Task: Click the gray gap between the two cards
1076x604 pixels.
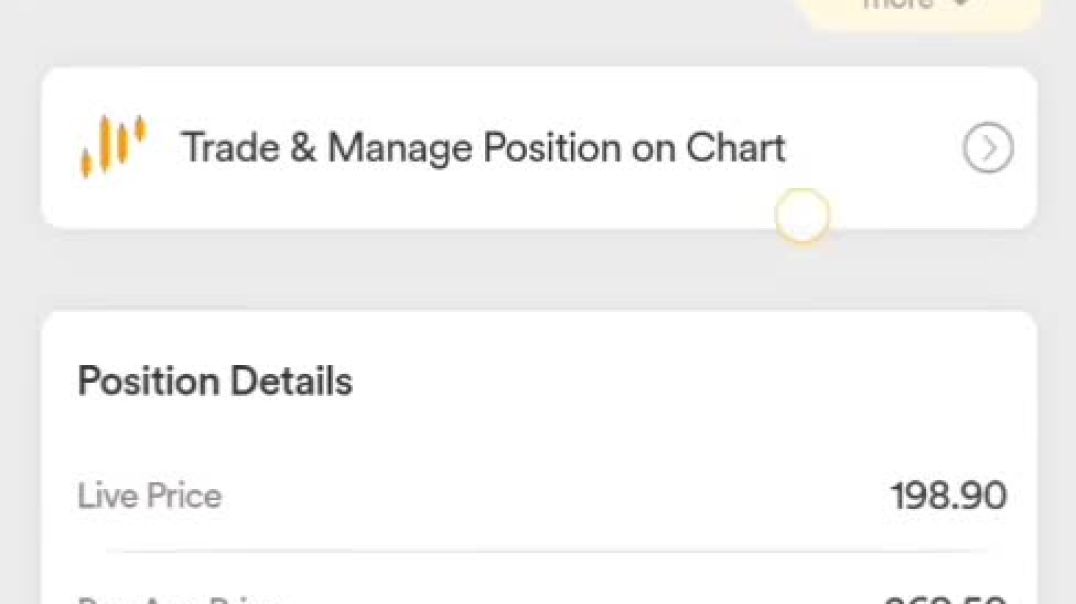Action: (x=540, y=270)
